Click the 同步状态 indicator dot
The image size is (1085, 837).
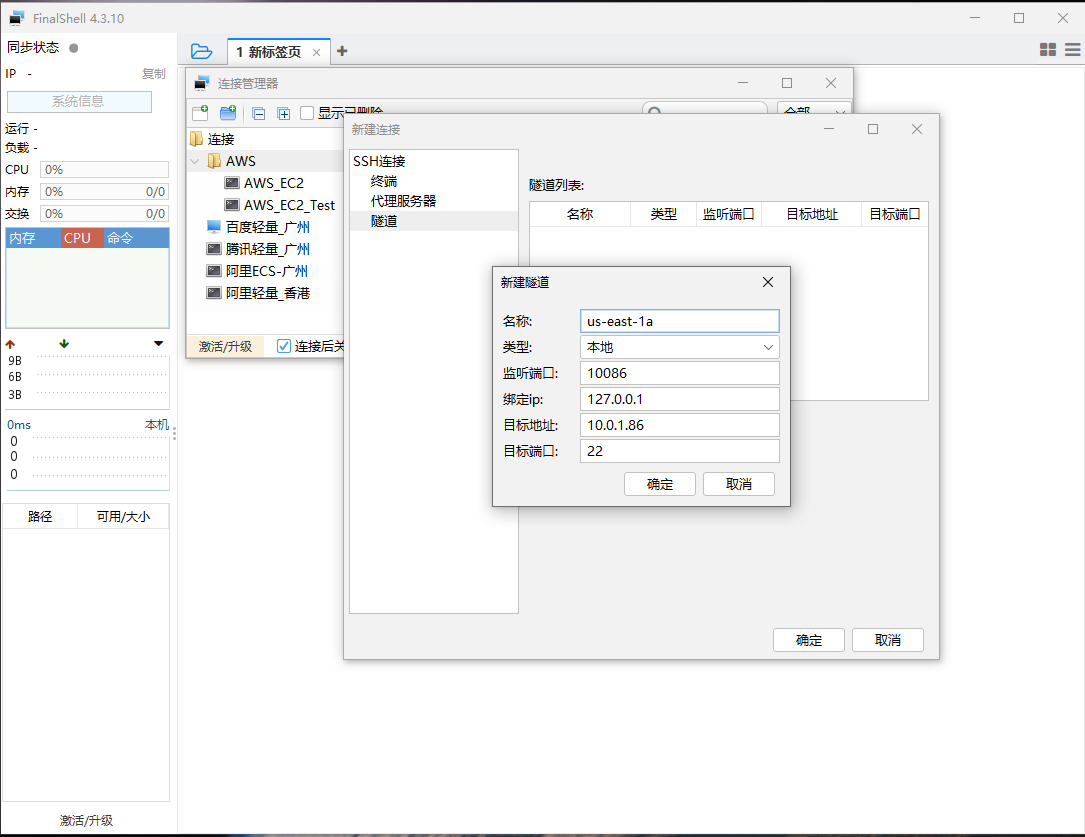tap(73, 48)
